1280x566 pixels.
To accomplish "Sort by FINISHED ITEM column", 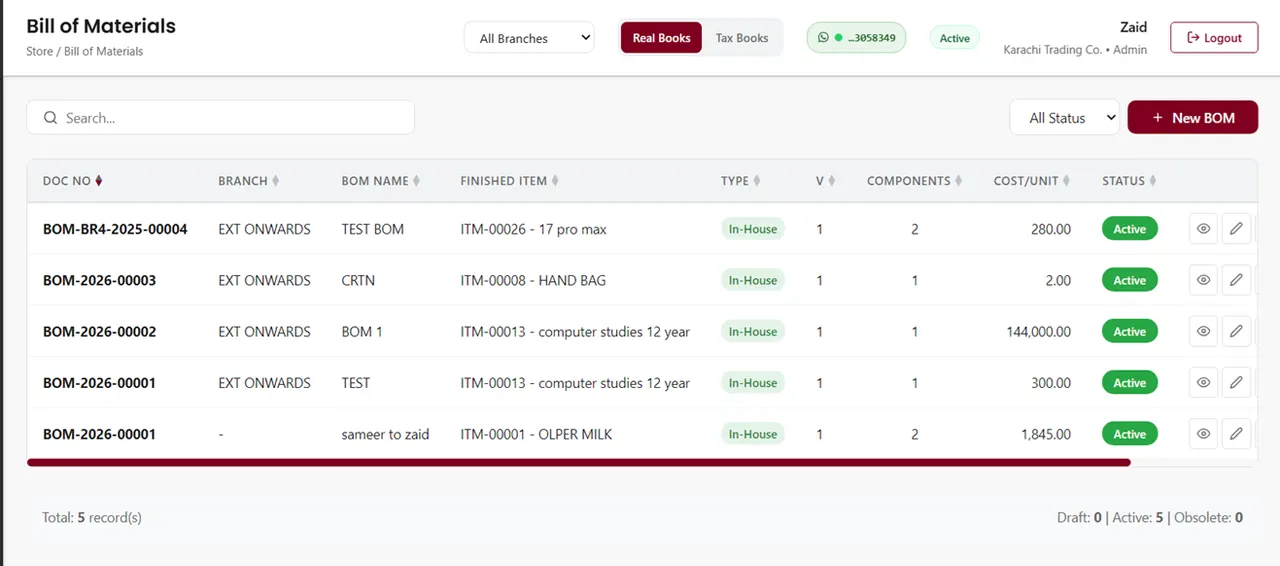I will [x=509, y=181].
